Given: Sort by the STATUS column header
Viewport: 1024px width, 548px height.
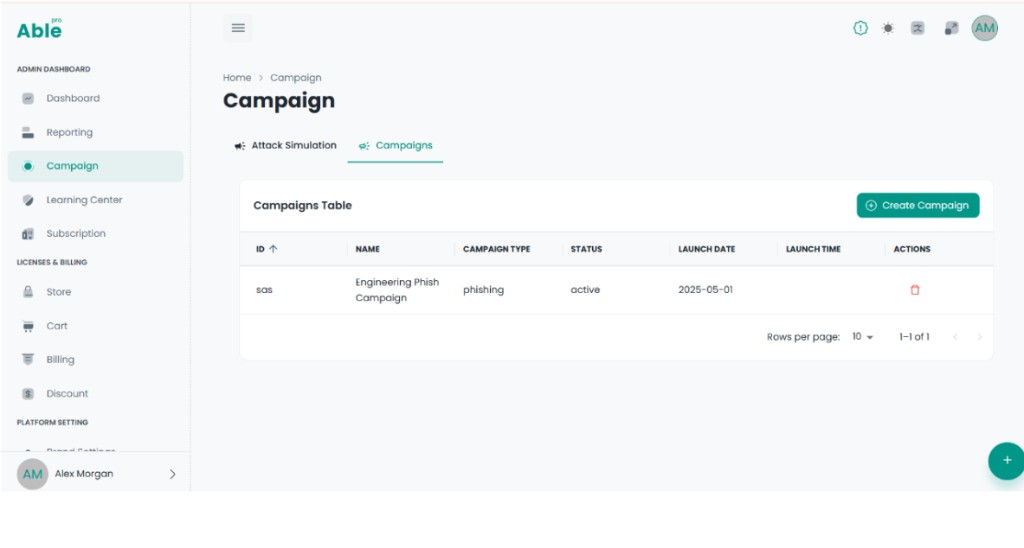Looking at the screenshot, I should coord(586,249).
